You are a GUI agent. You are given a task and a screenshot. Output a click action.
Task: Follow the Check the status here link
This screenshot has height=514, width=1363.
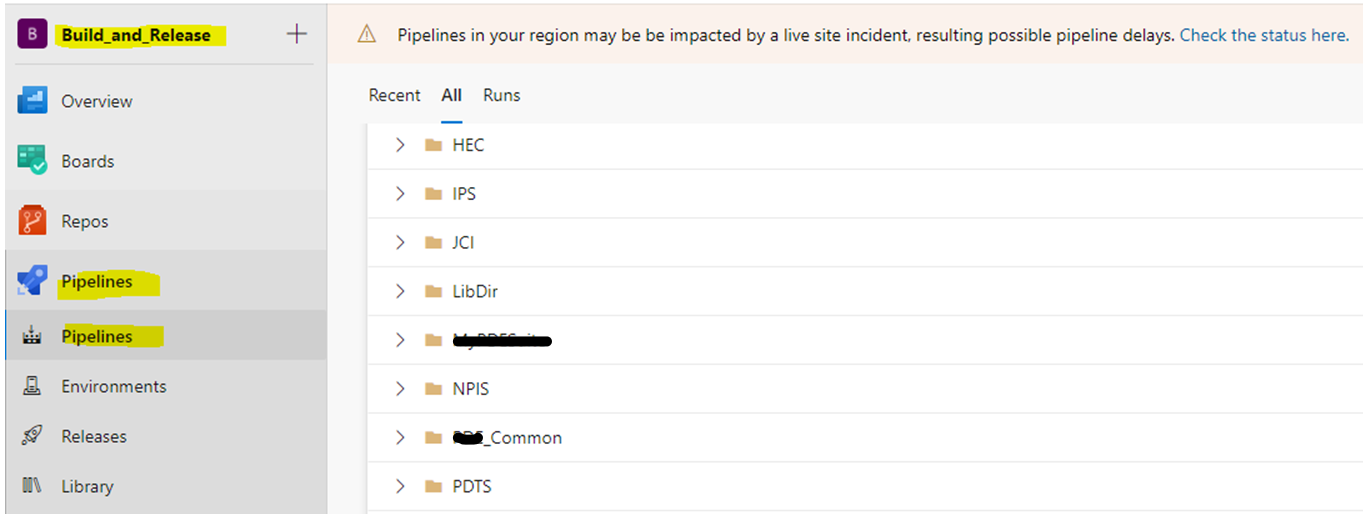pos(1264,35)
